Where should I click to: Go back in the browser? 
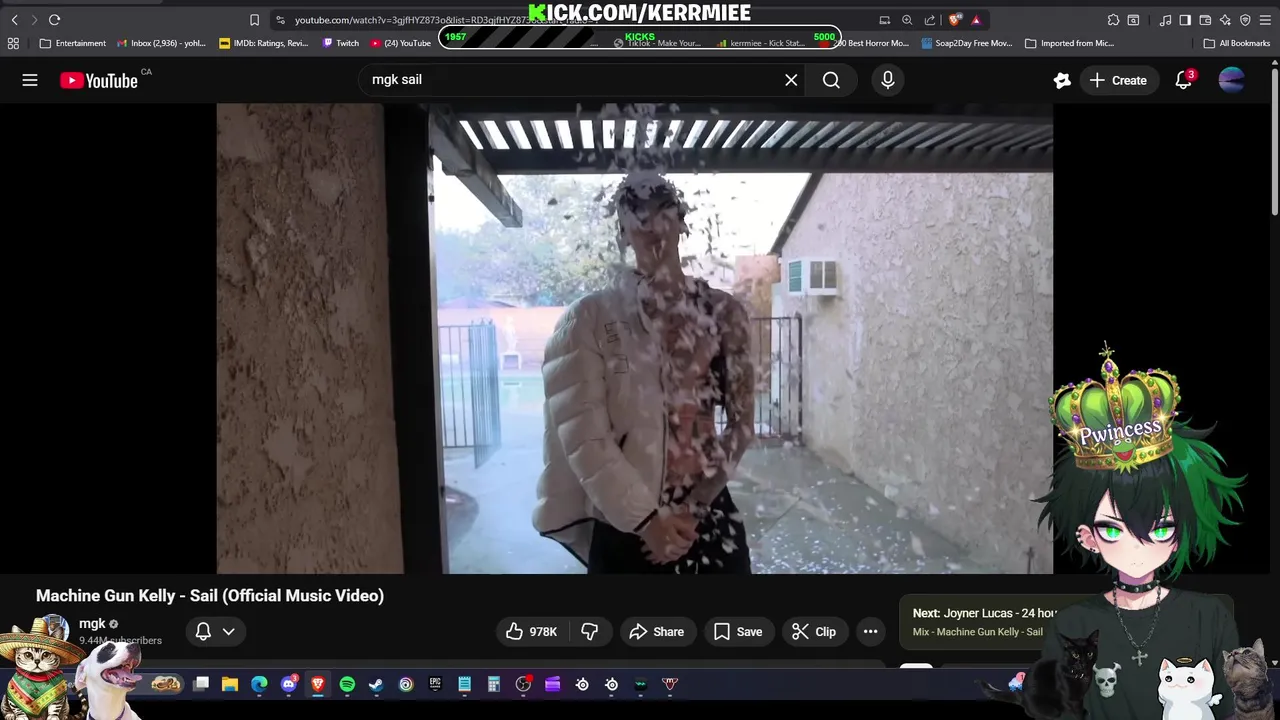point(15,20)
